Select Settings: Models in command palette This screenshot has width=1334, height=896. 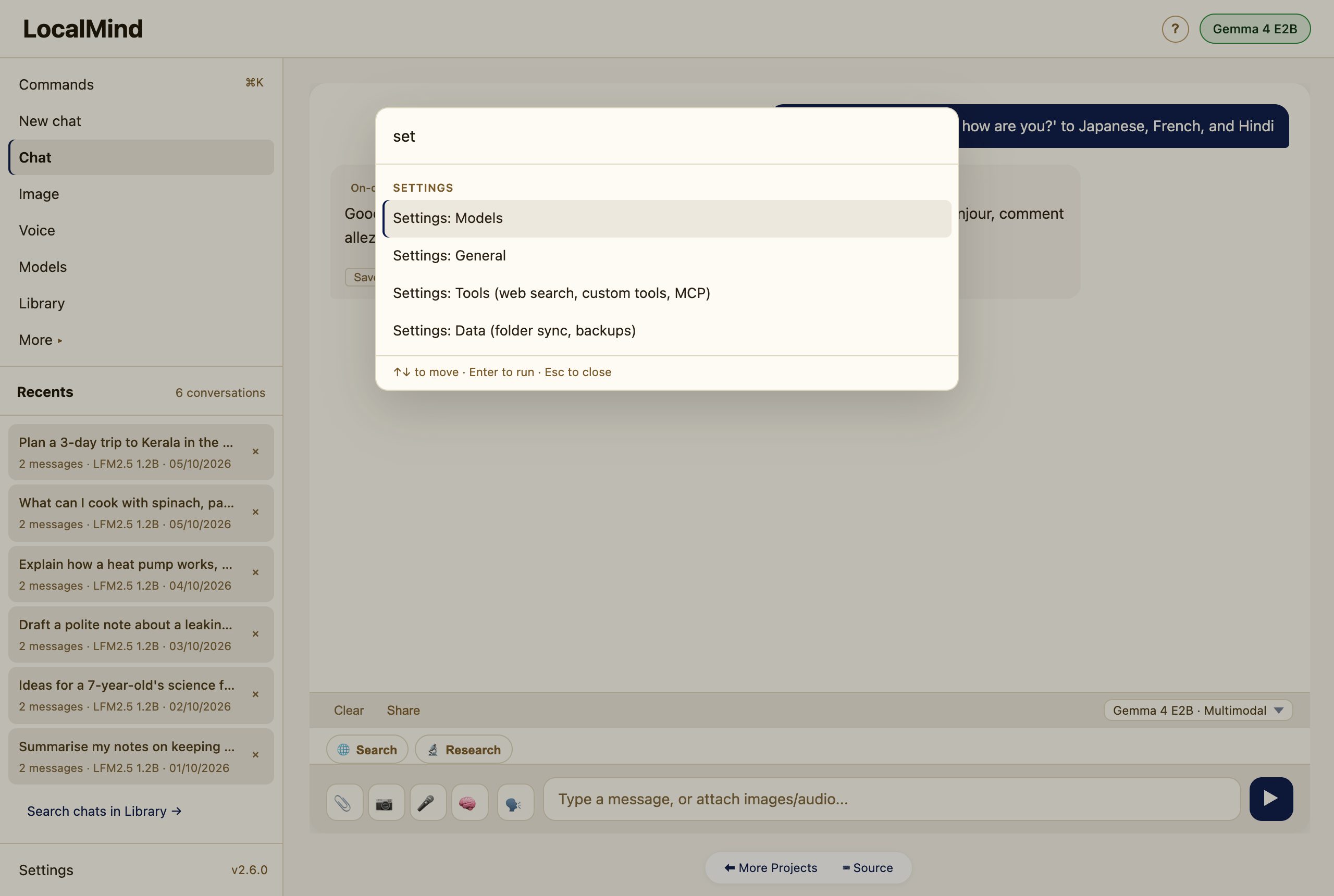click(666, 218)
